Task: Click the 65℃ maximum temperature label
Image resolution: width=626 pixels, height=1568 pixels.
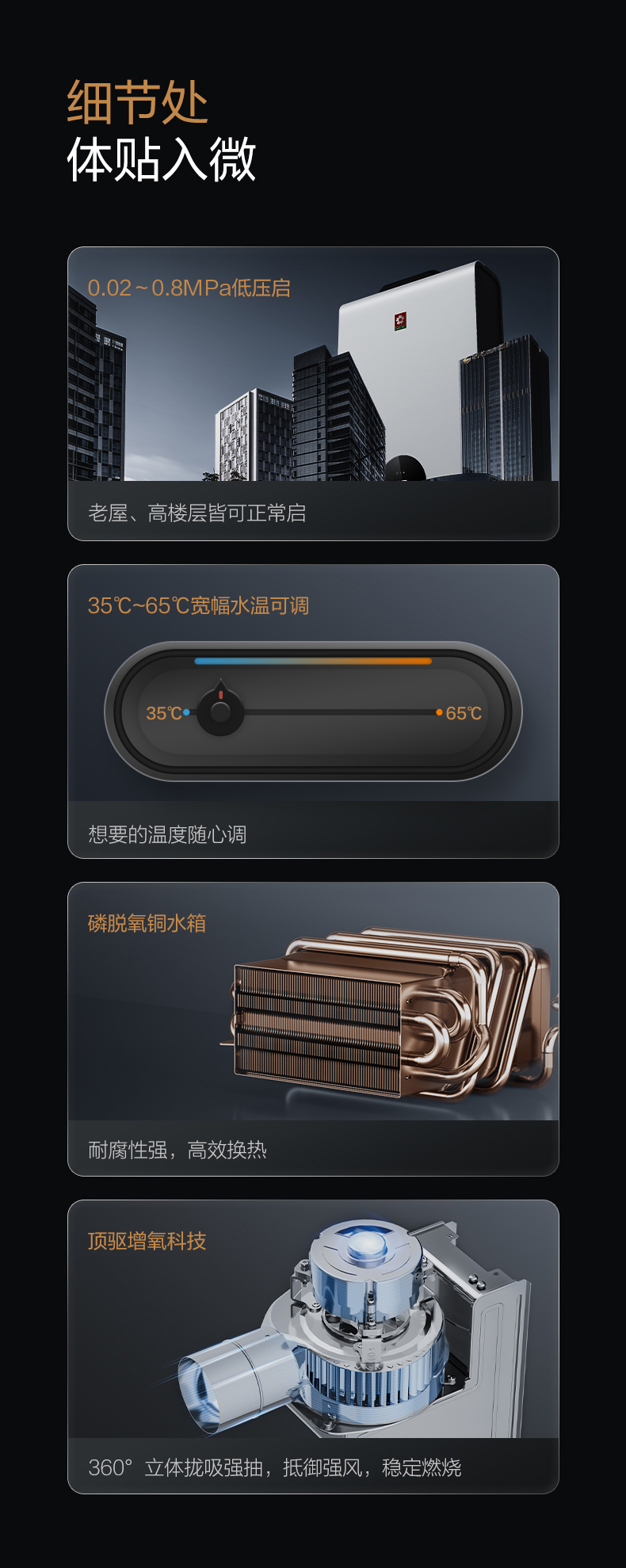Action: (464, 713)
